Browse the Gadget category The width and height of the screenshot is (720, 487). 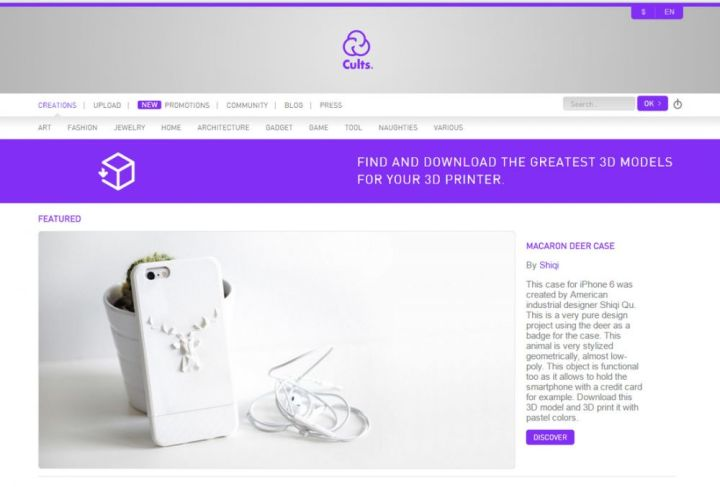279,128
